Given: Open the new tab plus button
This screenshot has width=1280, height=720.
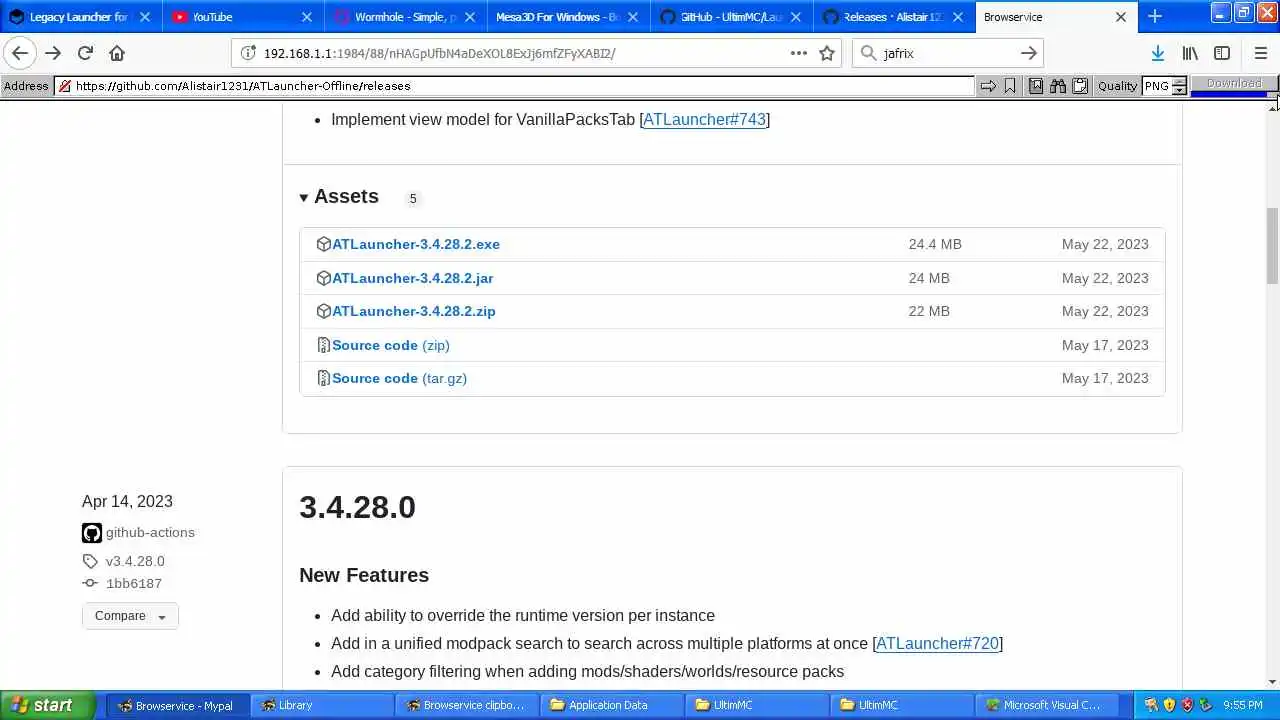Looking at the screenshot, I should click(1155, 16).
